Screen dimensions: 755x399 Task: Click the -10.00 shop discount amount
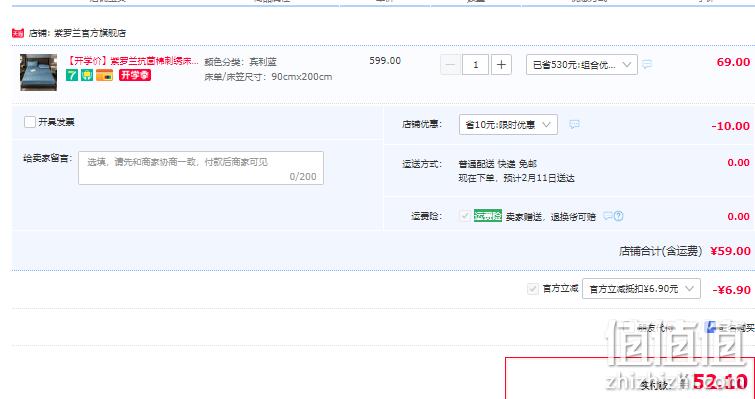(x=730, y=126)
